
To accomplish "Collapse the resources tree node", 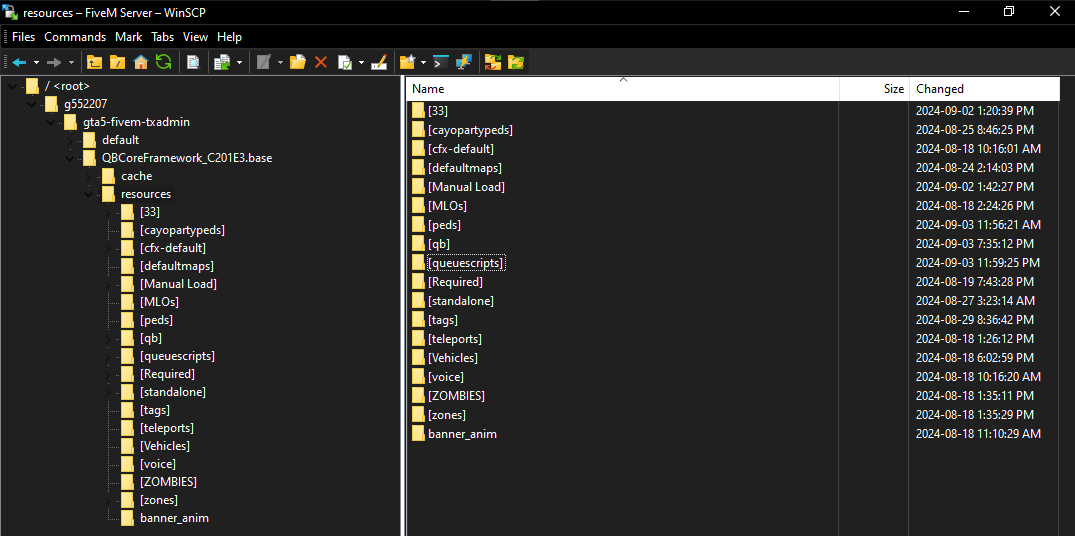I will coord(88,194).
